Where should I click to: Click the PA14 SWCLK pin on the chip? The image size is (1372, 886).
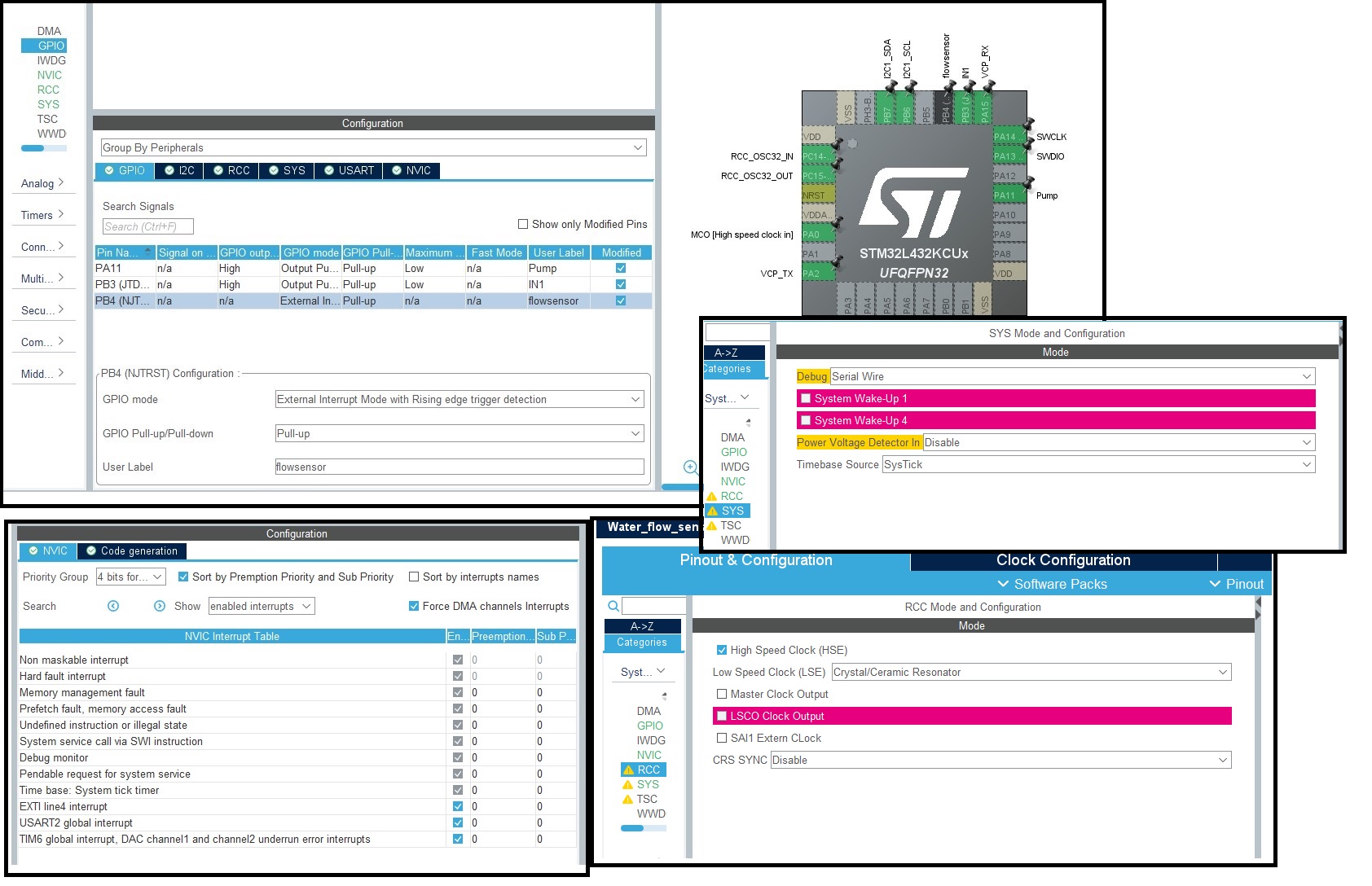1009,136
